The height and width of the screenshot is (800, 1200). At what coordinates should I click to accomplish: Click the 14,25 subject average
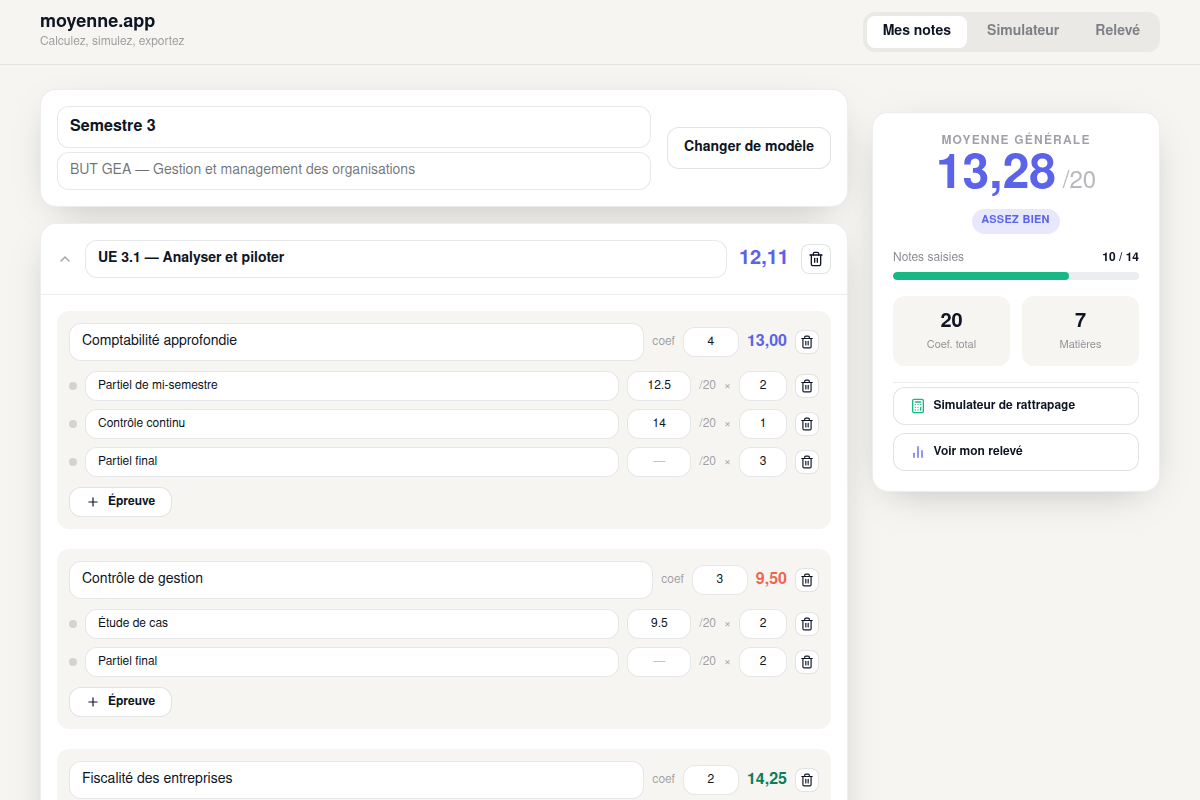(767, 780)
